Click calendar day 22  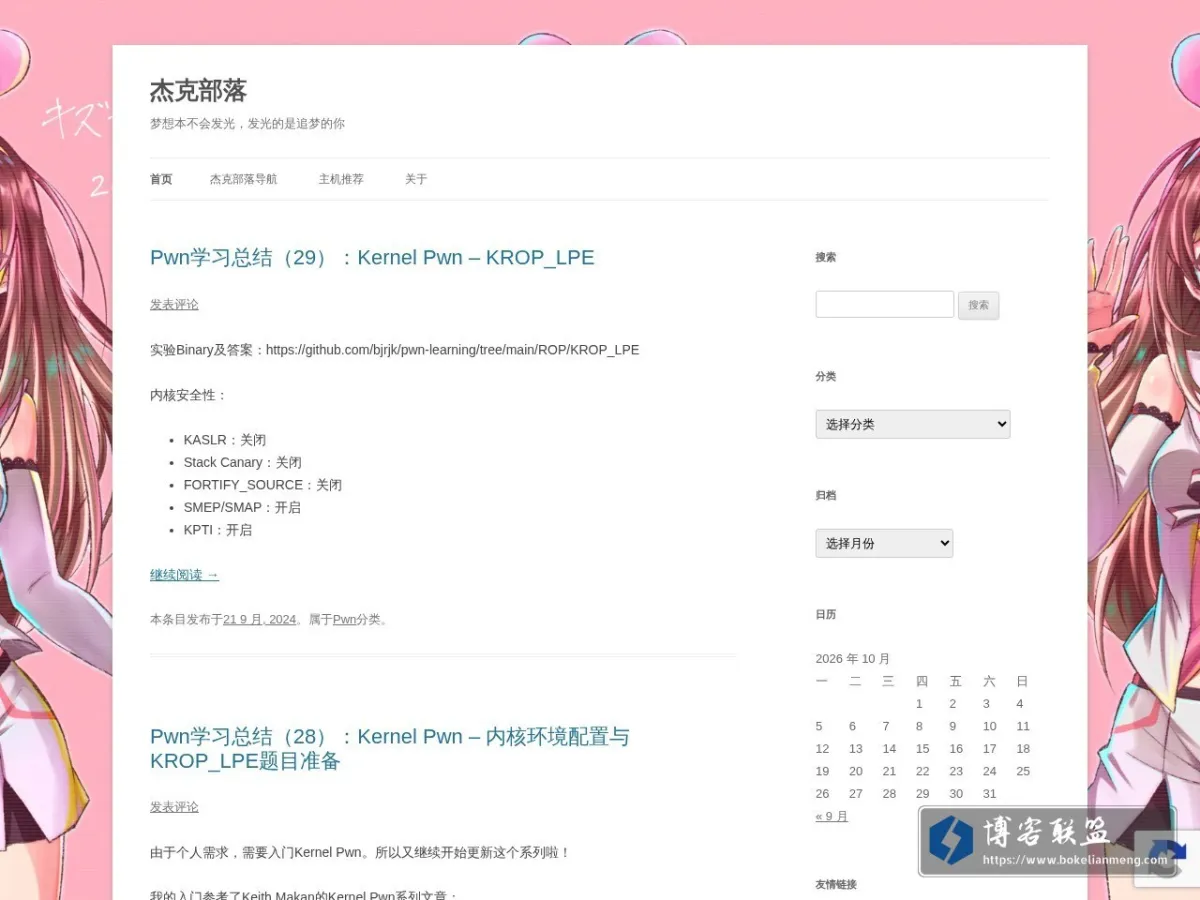922,771
